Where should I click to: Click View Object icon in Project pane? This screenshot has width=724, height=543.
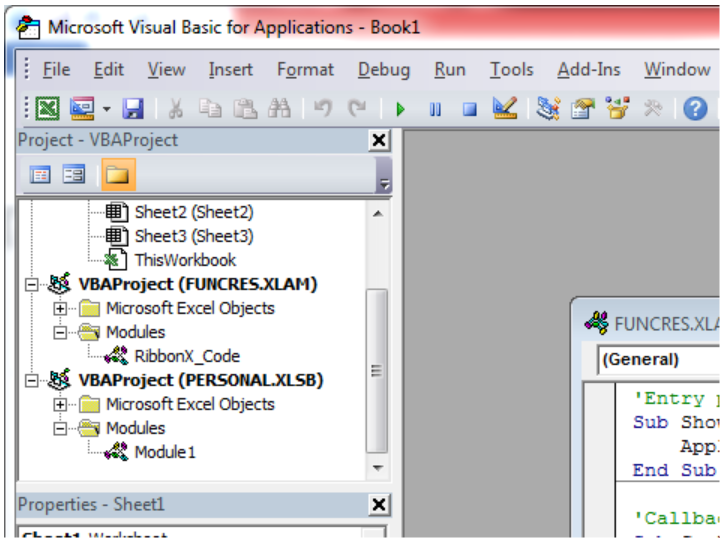click(x=74, y=175)
